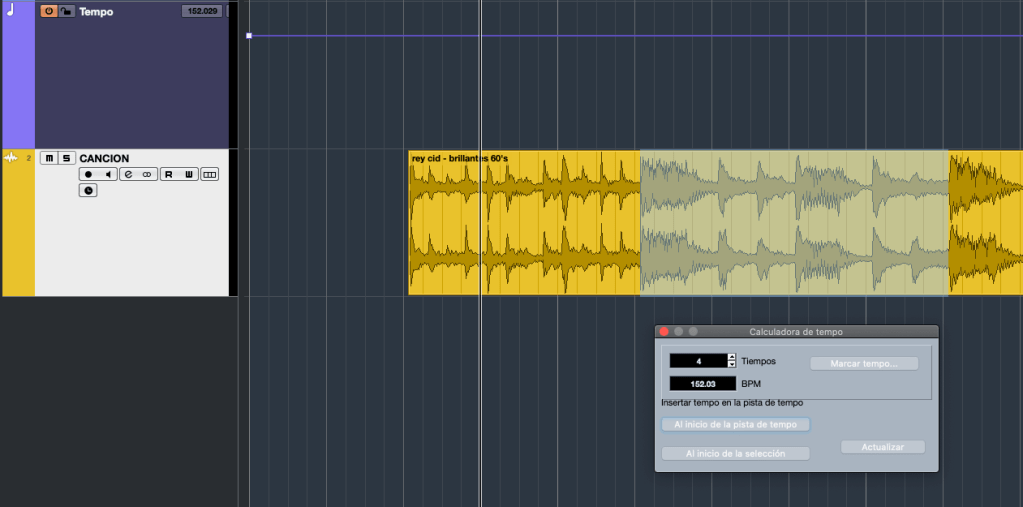This screenshot has width=1023, height=507.
Task: Click the Tempo track lock icon
Action: (66, 11)
